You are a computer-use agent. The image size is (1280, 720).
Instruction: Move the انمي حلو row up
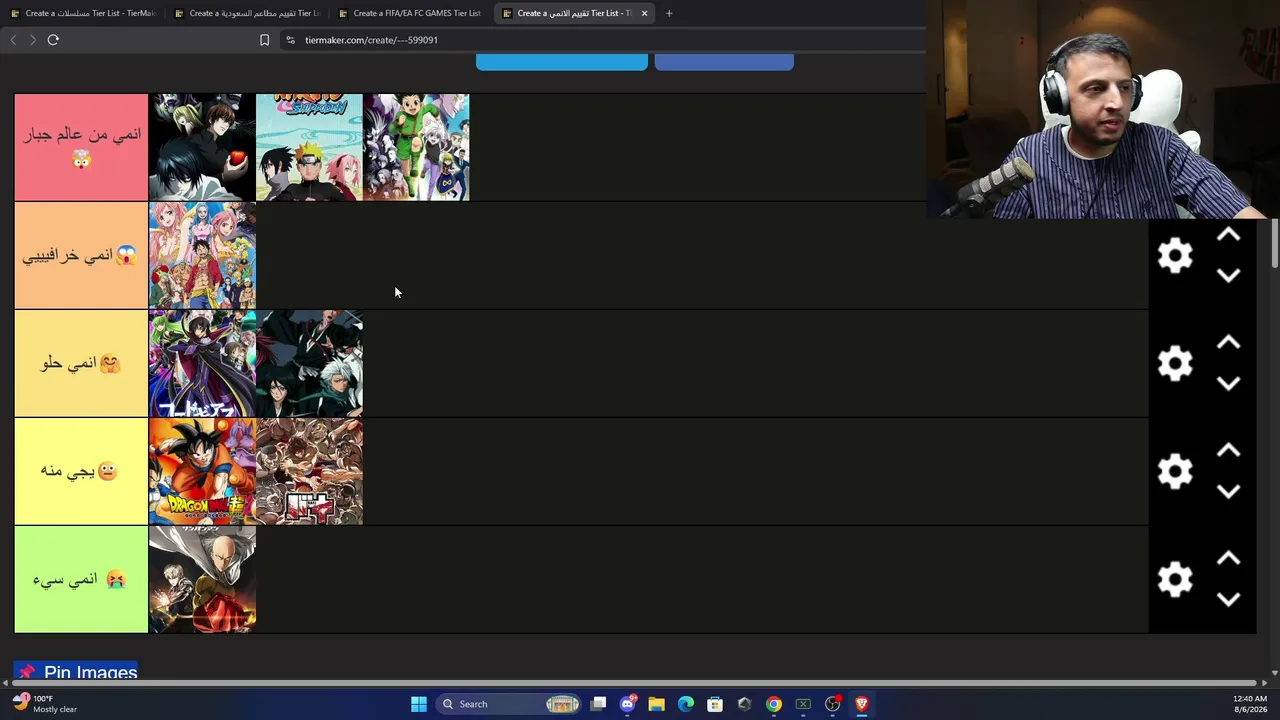[1228, 343]
